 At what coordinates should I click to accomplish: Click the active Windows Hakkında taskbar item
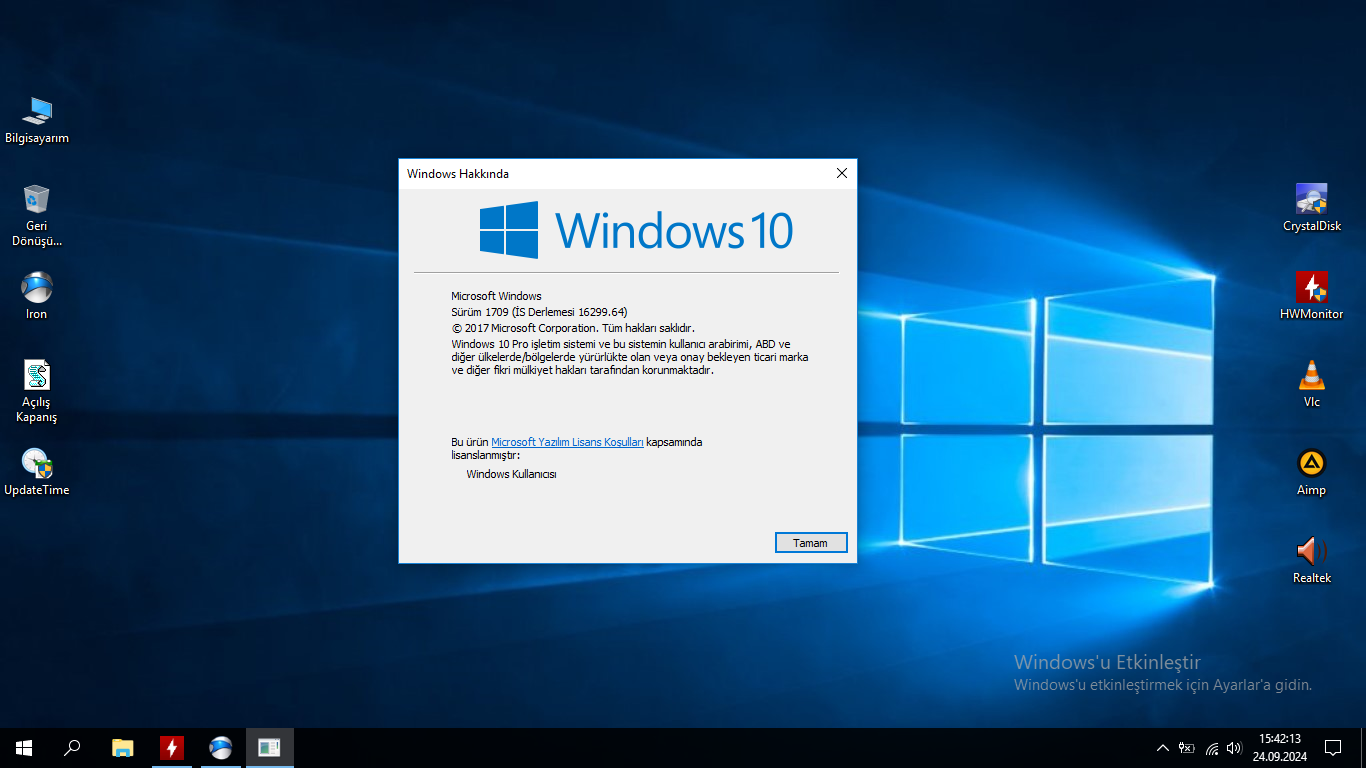pyautogui.click(x=270, y=748)
